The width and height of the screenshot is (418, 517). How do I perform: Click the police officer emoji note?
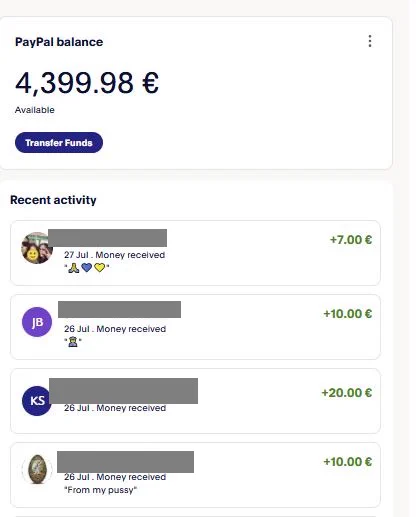pyautogui.click(x=73, y=342)
